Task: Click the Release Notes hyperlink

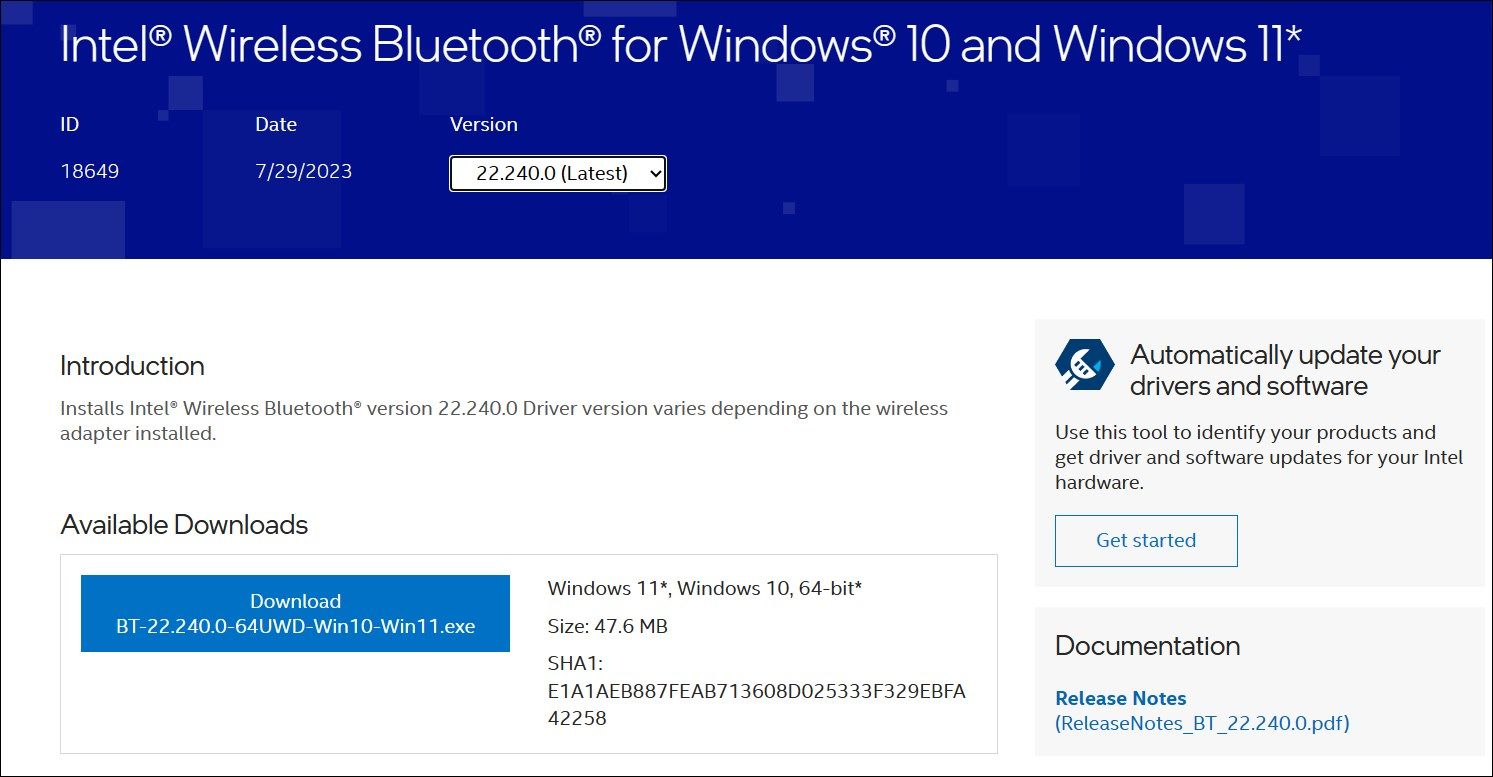Action: [x=1120, y=698]
